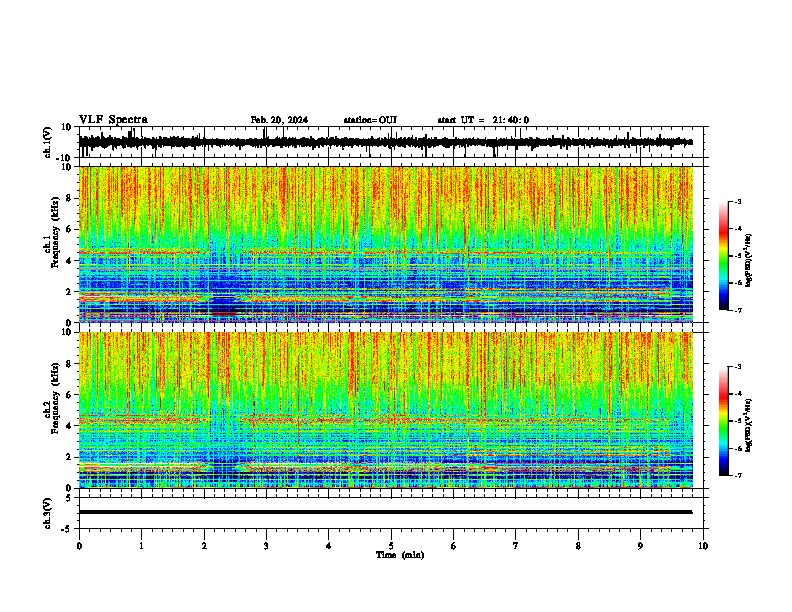Screen dimensions: 792x612
Task: Click the "VLF Spectra" title text
Action: tap(113, 120)
